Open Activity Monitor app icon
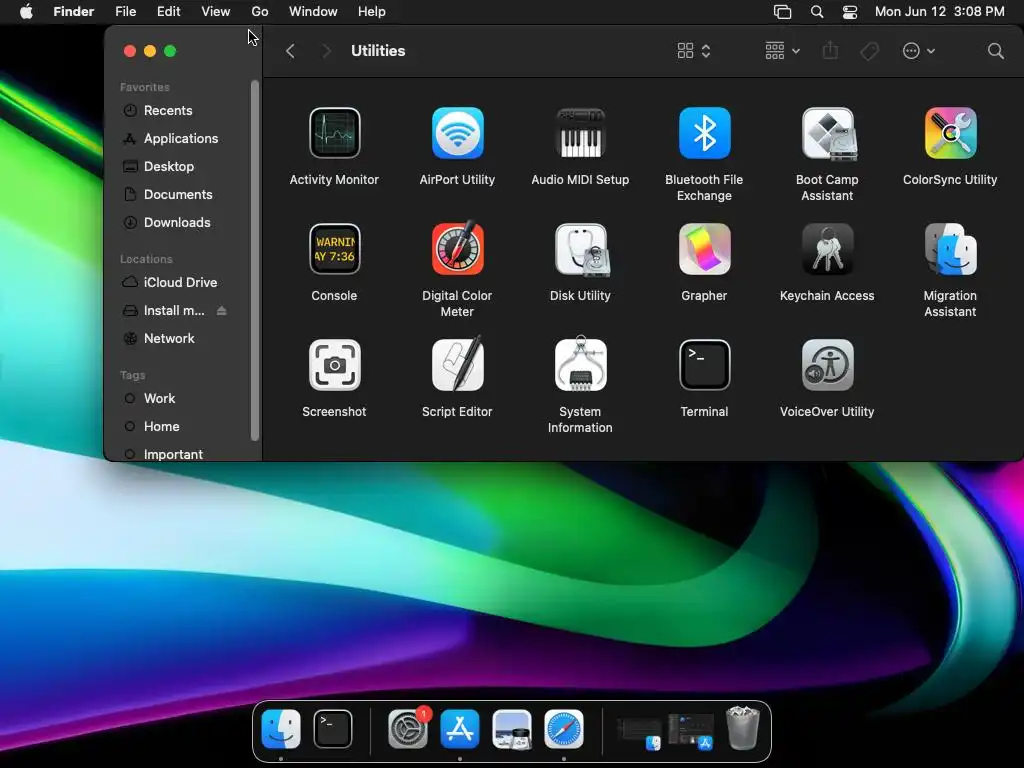 click(x=334, y=133)
